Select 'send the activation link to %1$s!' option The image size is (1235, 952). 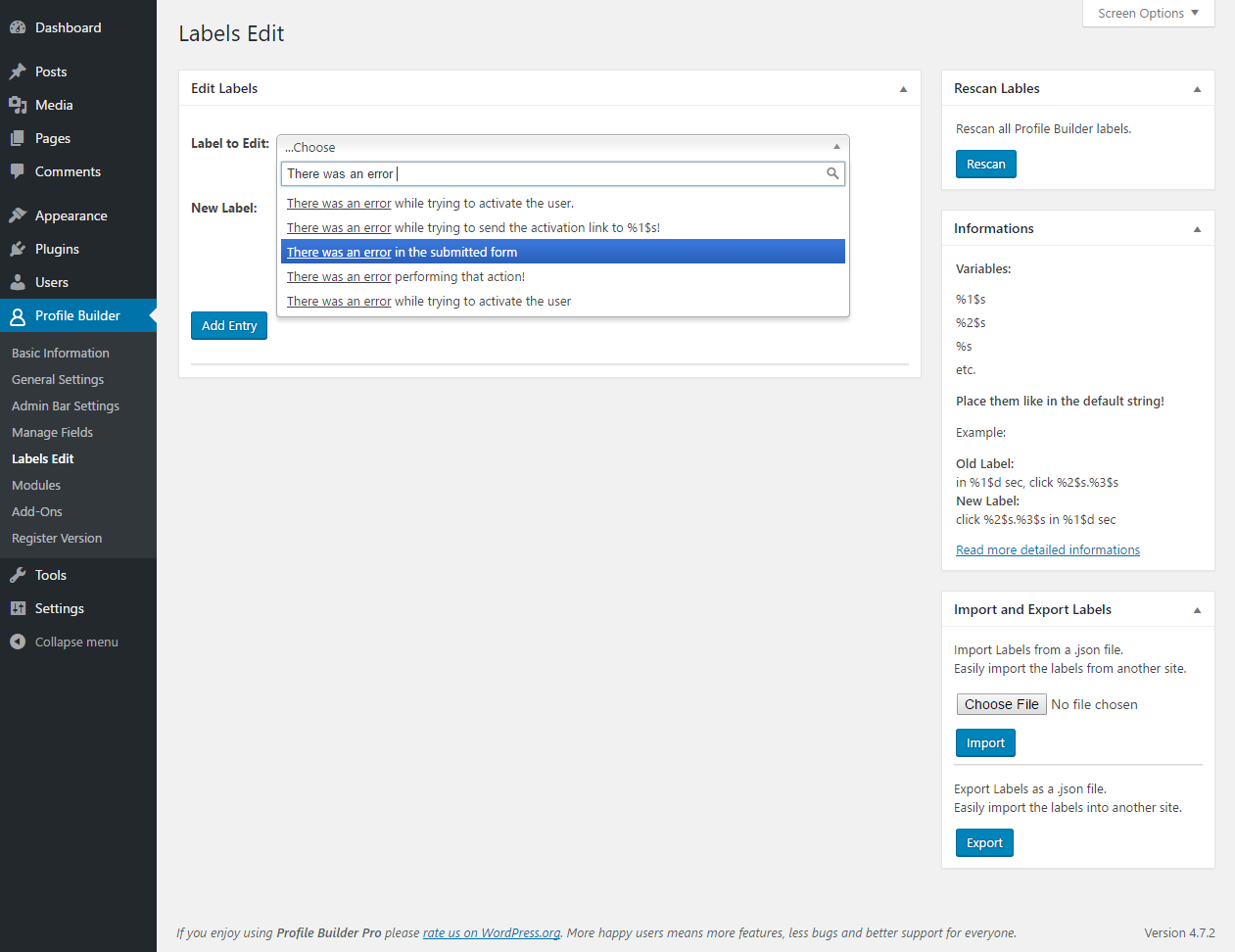[x=563, y=227]
